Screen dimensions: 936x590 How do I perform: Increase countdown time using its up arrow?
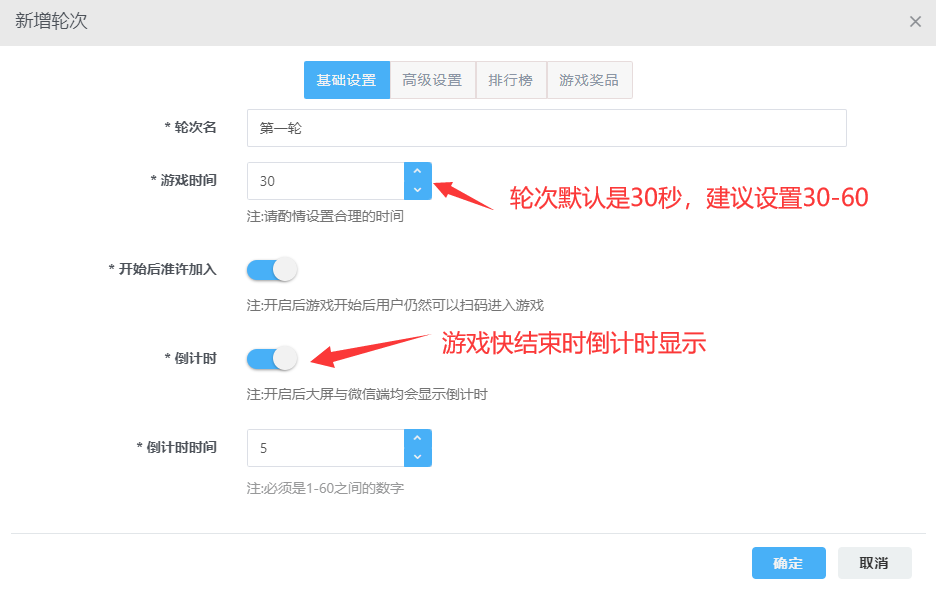tap(419, 439)
